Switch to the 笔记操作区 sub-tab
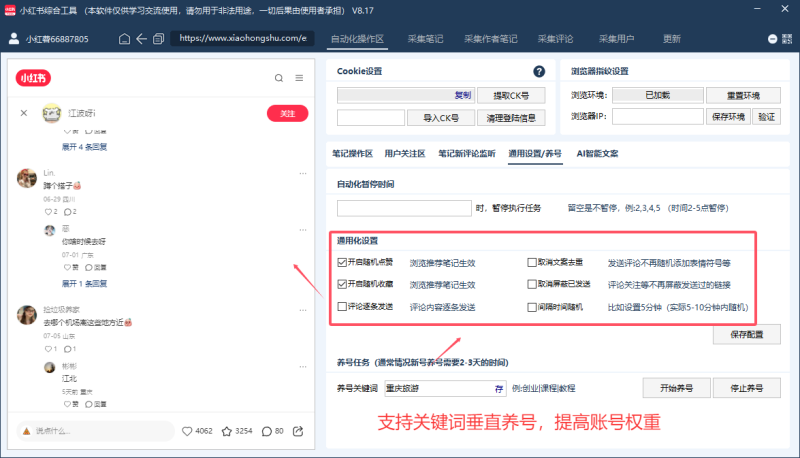 pos(353,154)
